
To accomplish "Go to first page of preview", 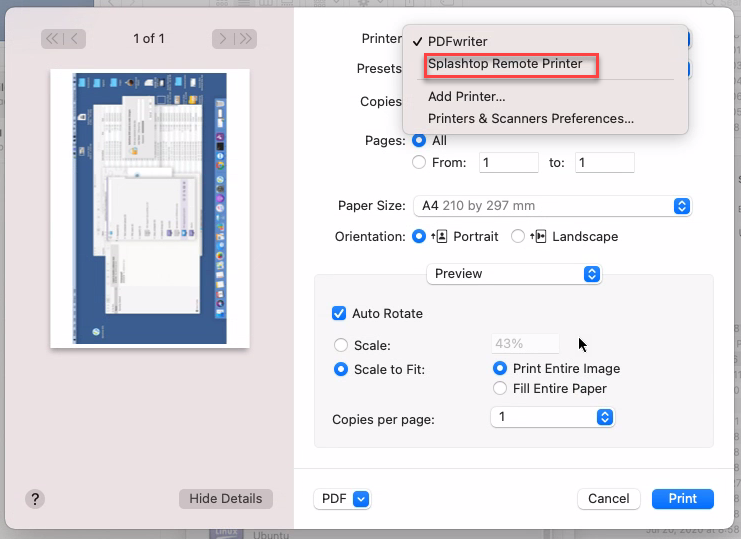I will [52, 39].
